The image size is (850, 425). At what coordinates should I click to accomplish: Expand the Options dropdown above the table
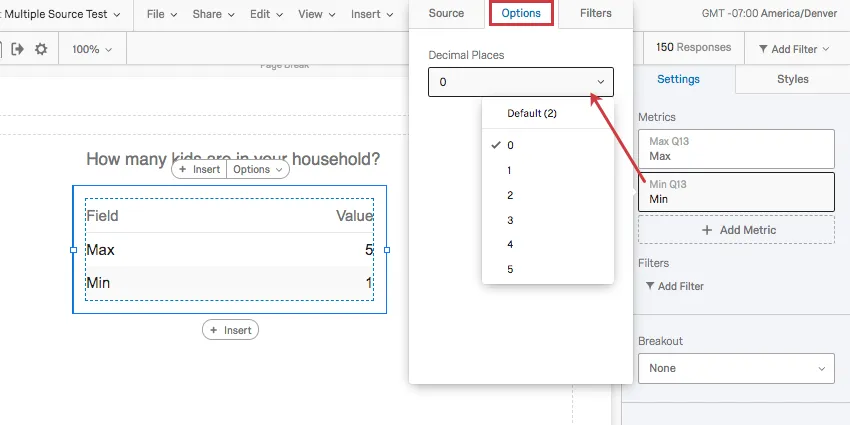click(257, 169)
